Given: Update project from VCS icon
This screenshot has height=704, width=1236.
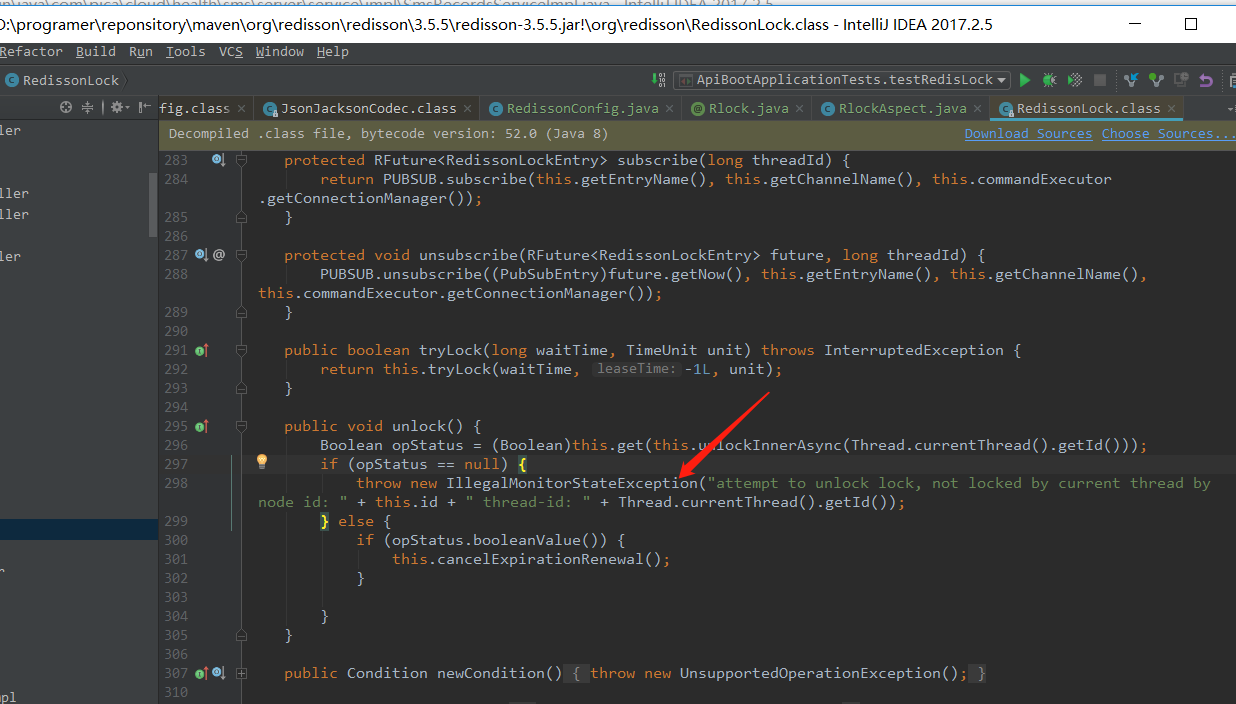Looking at the screenshot, I should point(1131,80).
